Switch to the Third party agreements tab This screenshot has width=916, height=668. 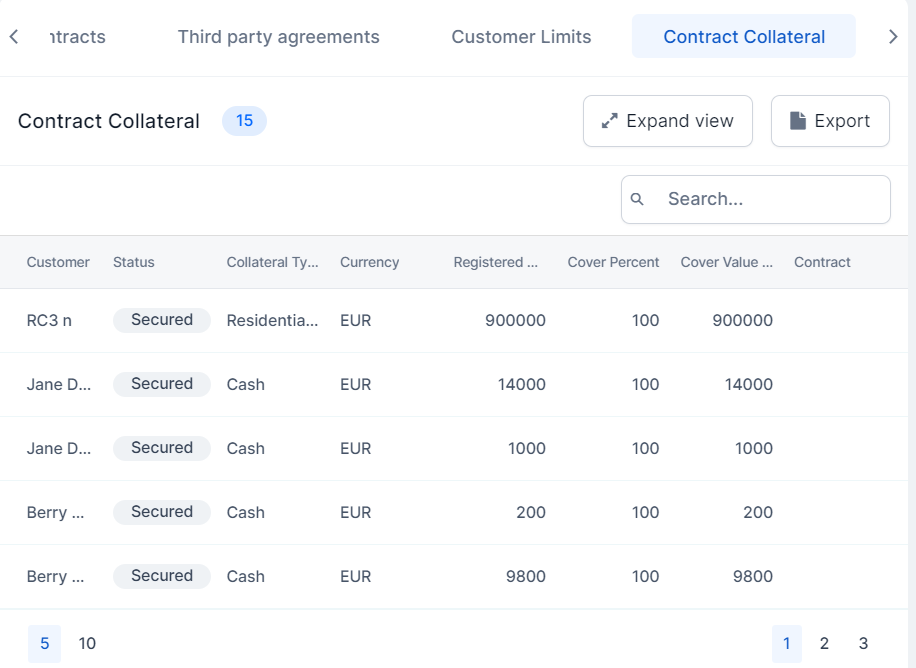278,37
